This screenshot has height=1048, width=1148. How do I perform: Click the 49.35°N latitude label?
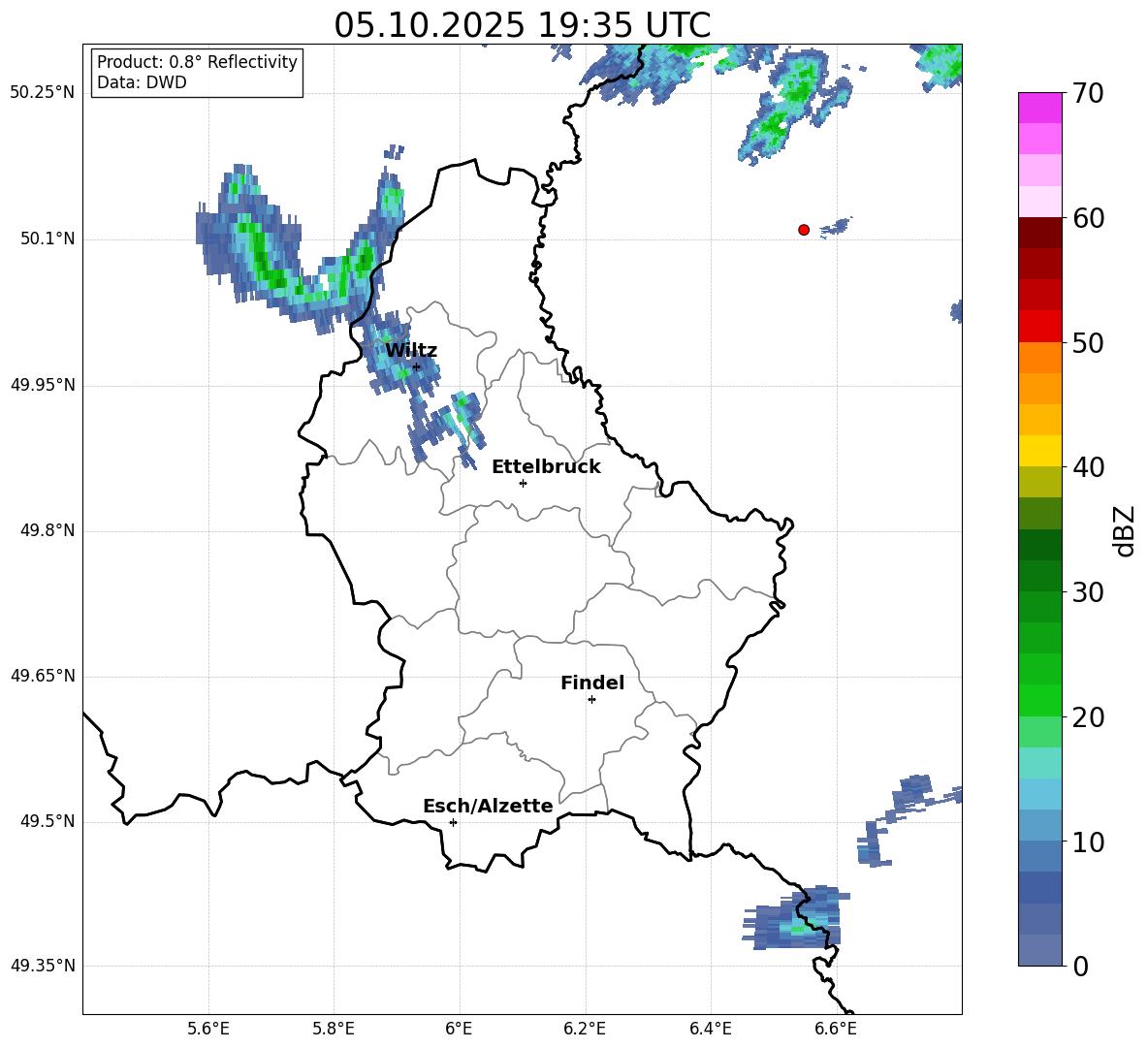pos(43,966)
